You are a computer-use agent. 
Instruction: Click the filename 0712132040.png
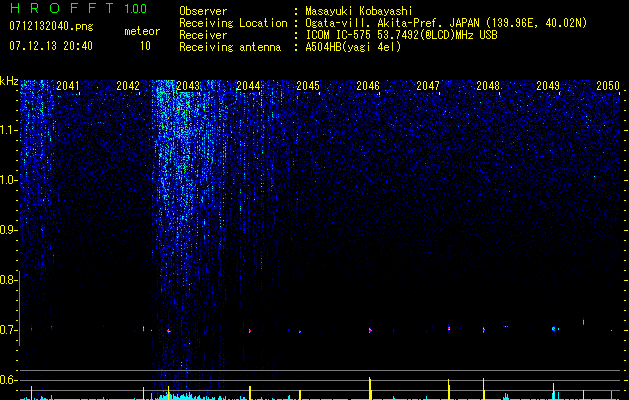pyautogui.click(x=51, y=26)
